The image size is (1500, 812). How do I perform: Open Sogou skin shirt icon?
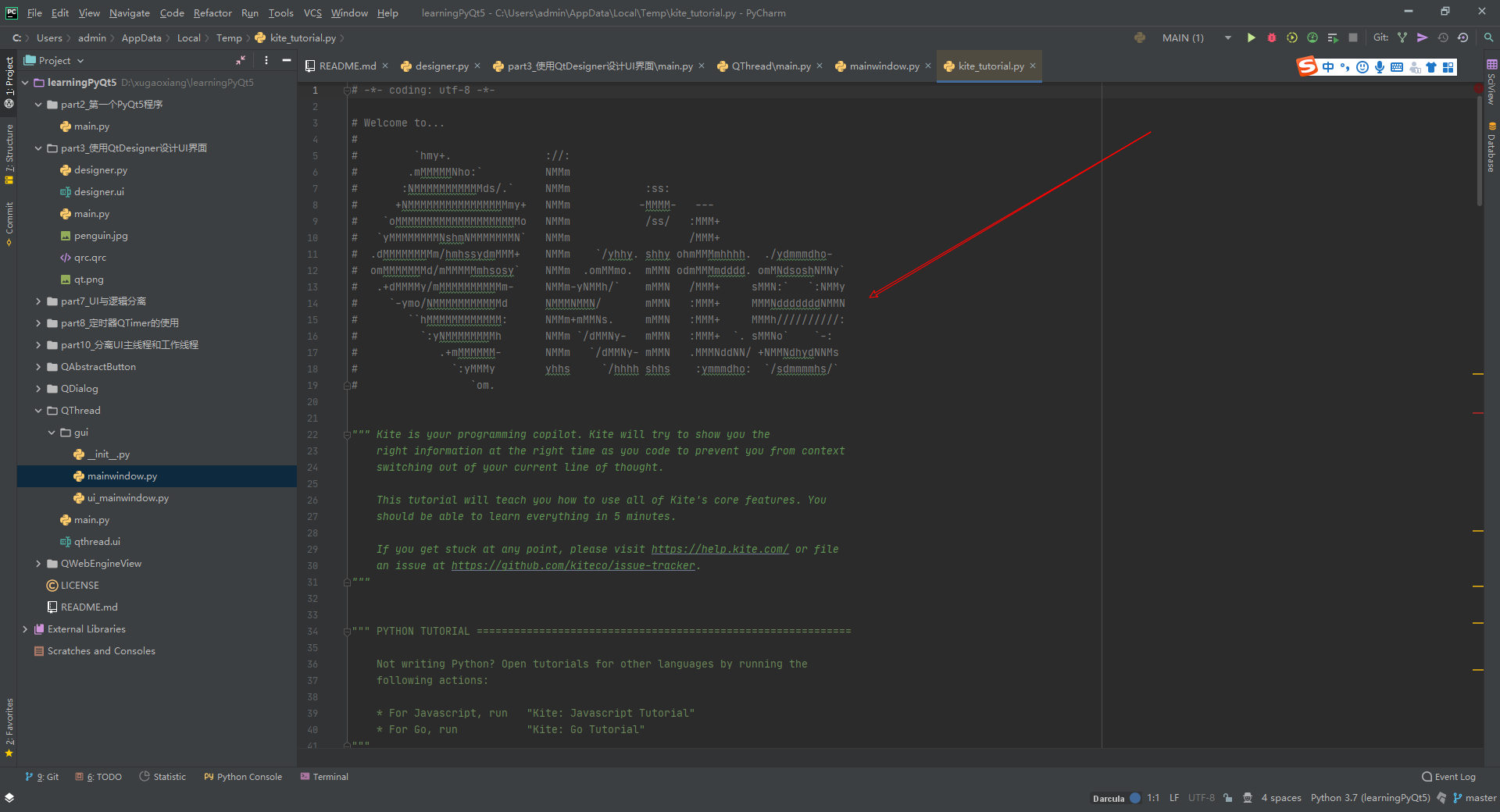coord(1431,67)
